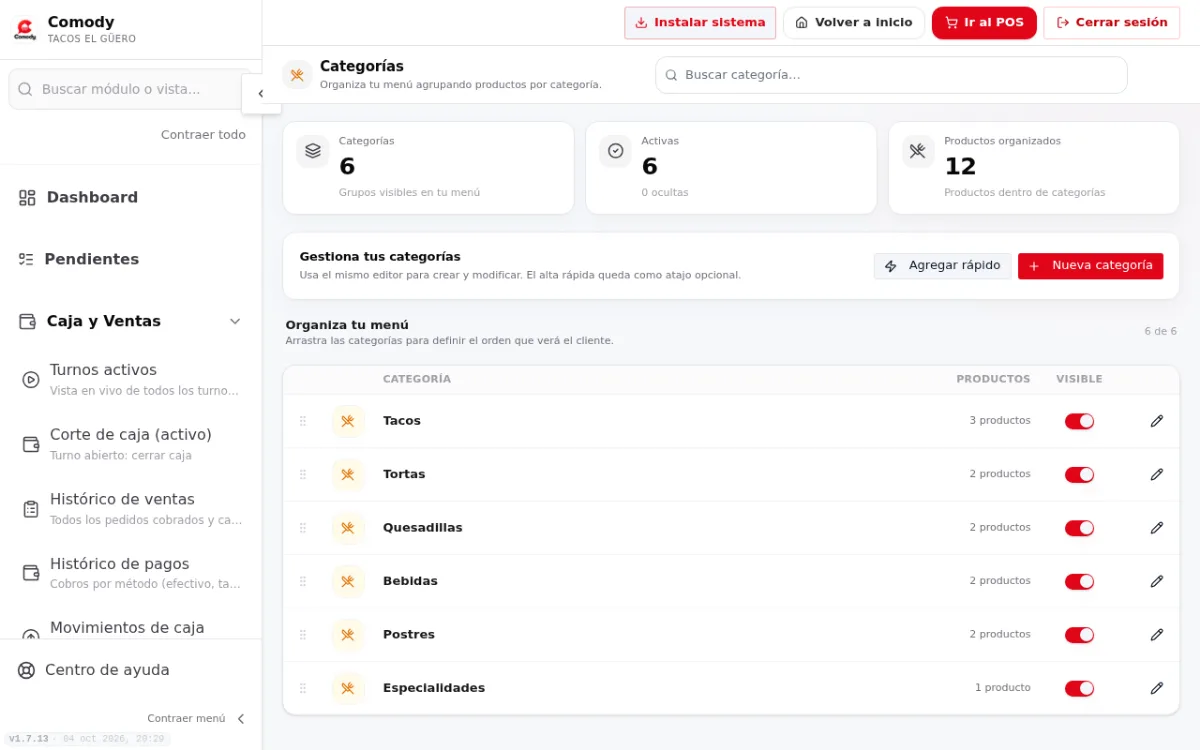Open Histórico de ventas
This screenshot has width=1200, height=750.
tap(130, 509)
